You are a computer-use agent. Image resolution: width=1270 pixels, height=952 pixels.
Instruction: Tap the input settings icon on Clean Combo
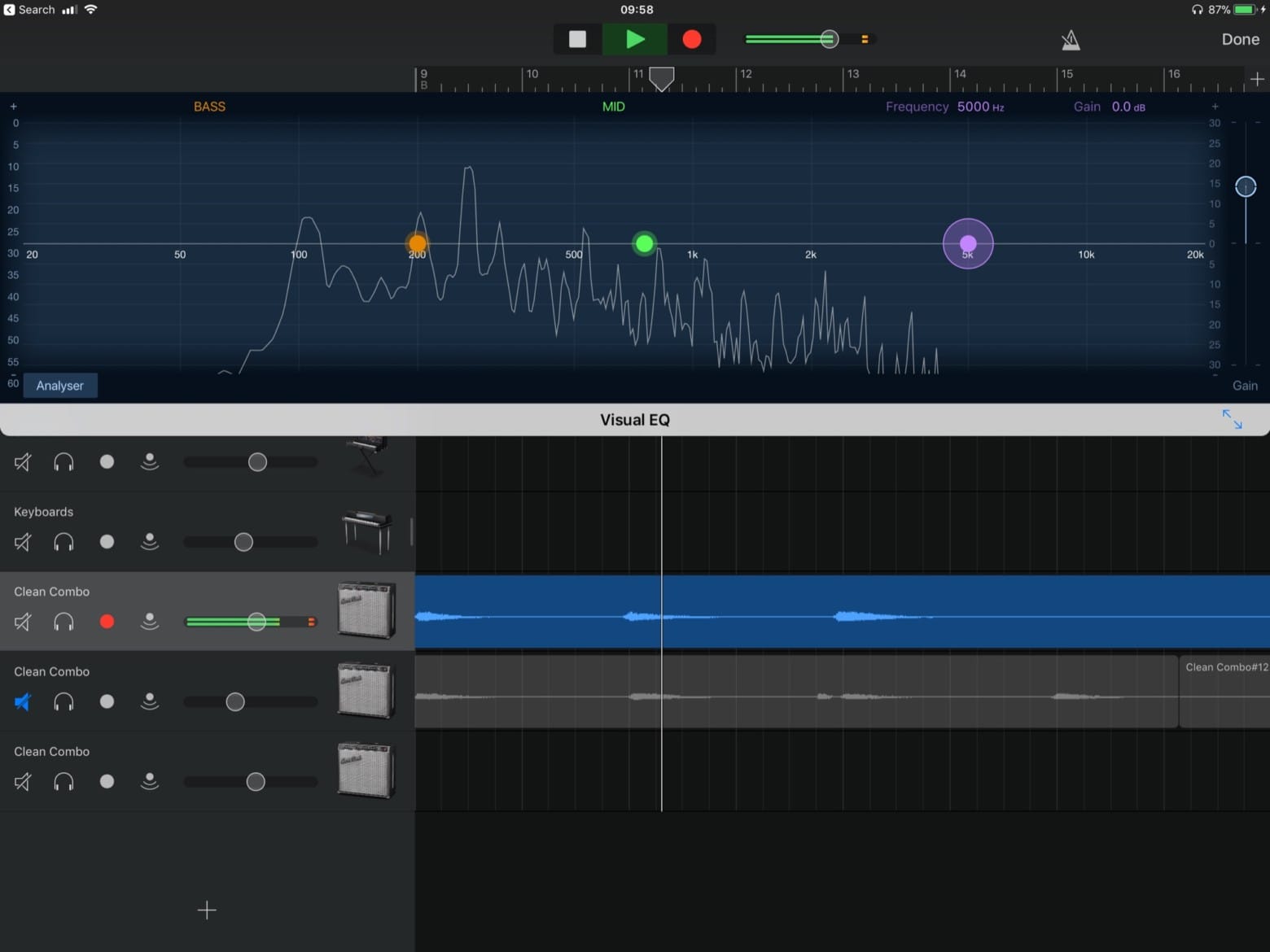[150, 622]
